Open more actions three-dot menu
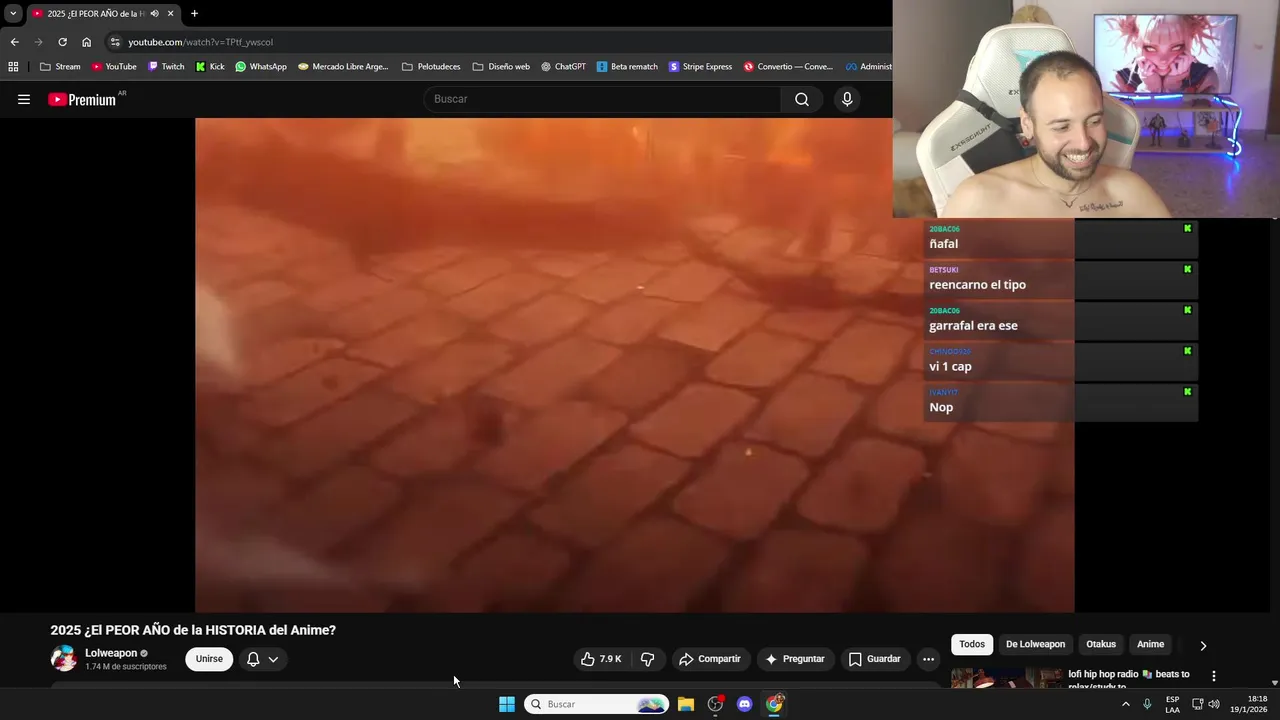Screen dimensions: 1280x720 [x=928, y=659]
